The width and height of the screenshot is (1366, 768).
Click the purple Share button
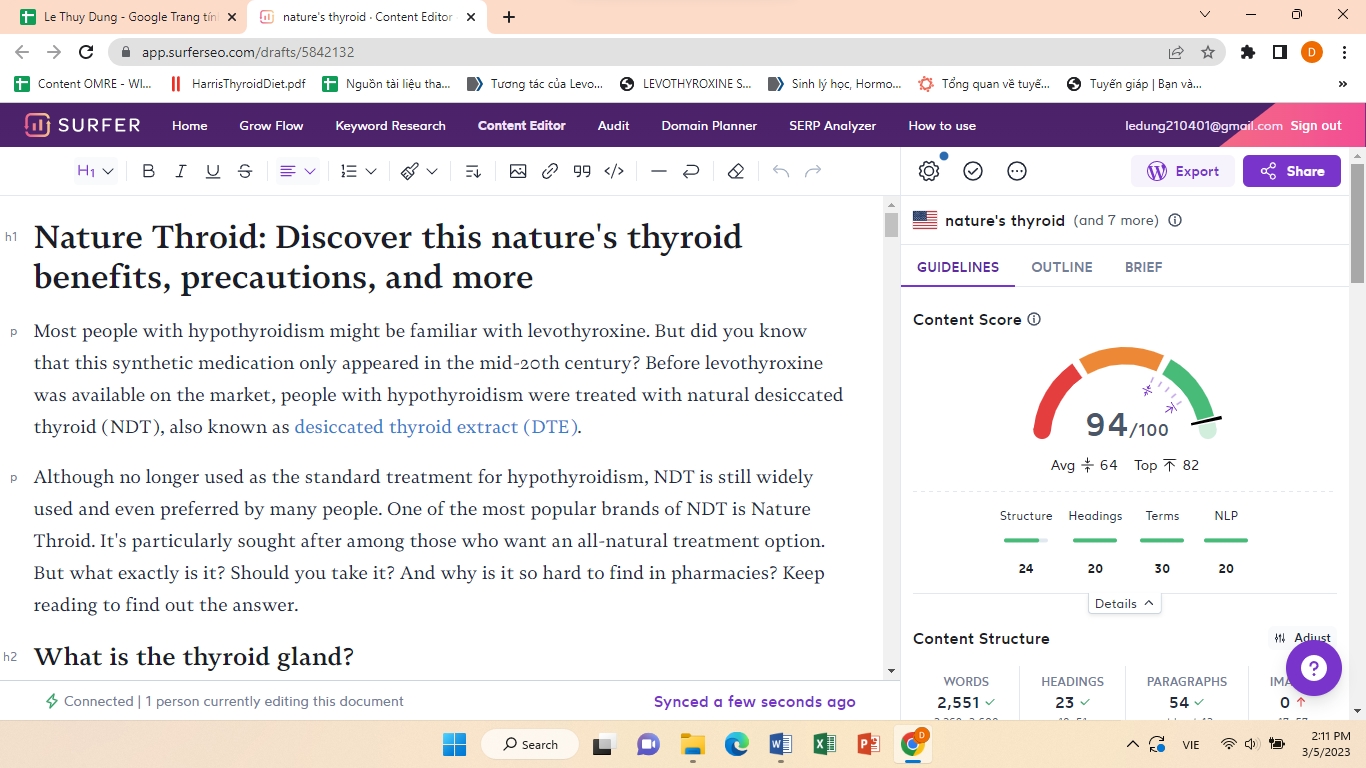pyautogui.click(x=1292, y=171)
